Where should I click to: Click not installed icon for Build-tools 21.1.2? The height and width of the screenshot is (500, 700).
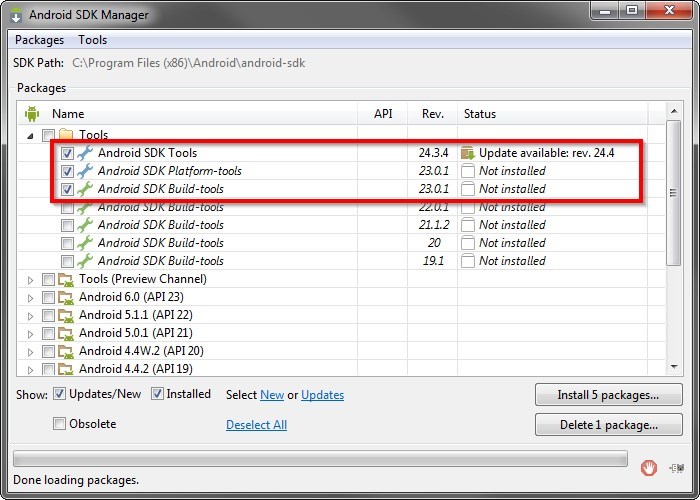point(467,225)
